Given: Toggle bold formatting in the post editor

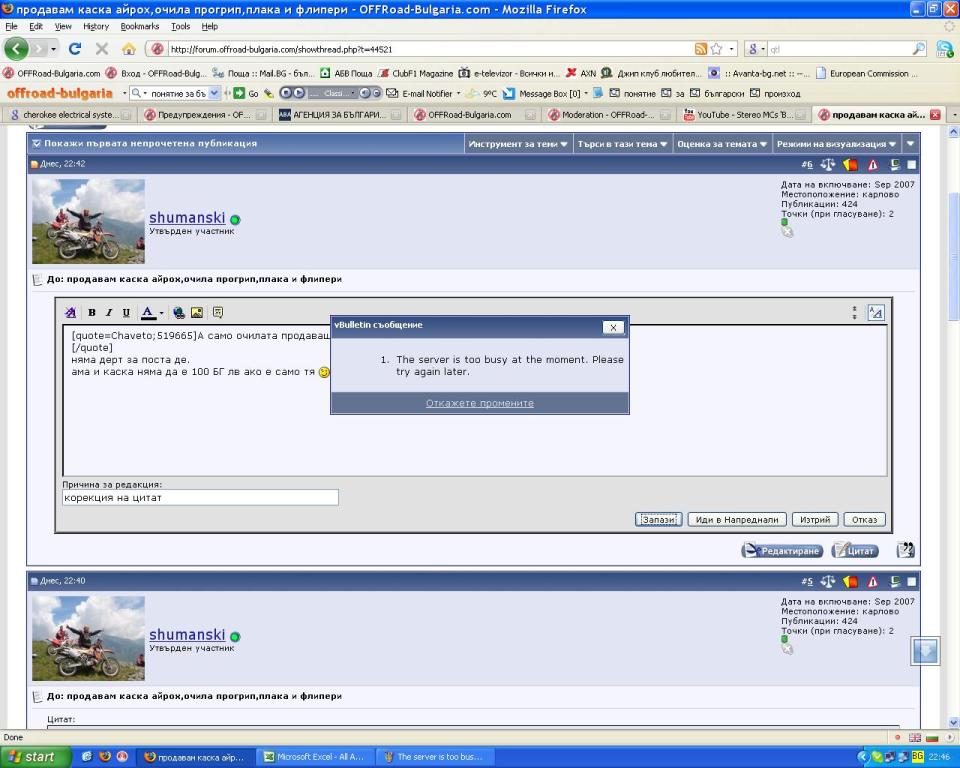Looking at the screenshot, I should 92,313.
